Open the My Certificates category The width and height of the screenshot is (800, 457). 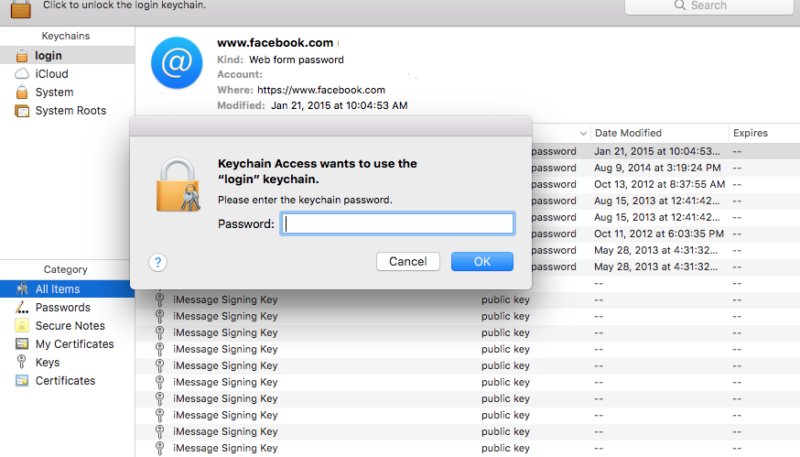[74, 344]
